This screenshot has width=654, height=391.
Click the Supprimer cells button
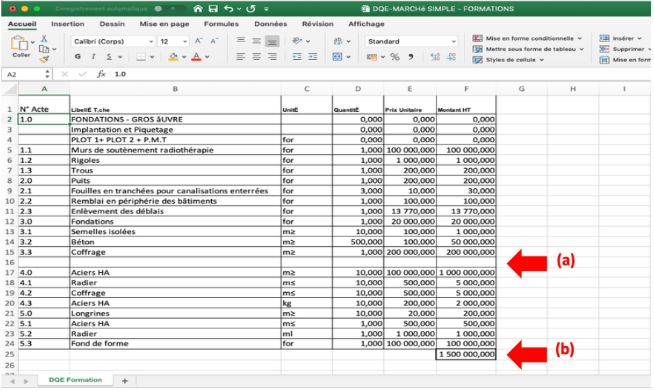625,49
